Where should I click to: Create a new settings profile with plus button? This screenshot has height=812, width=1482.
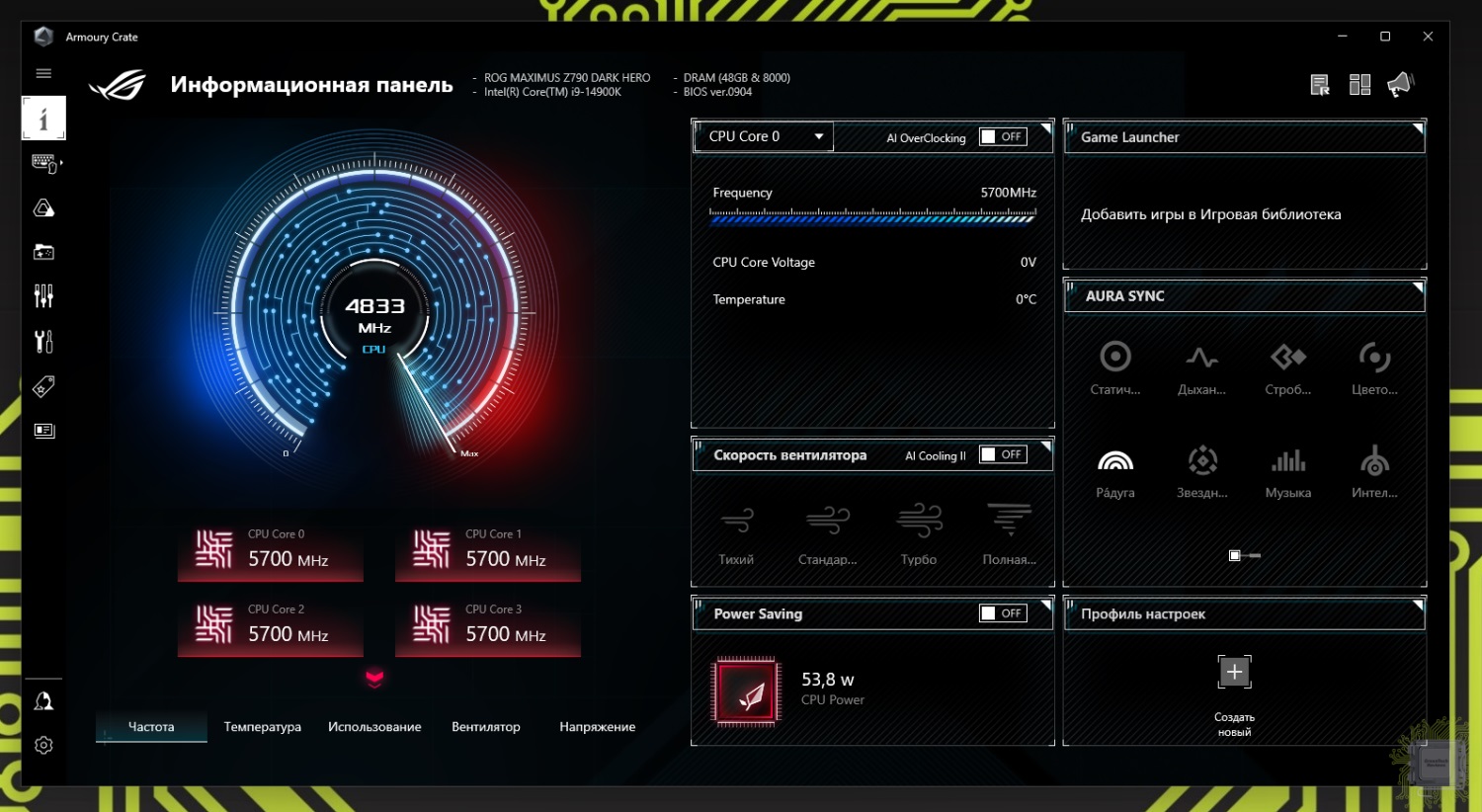click(1234, 673)
